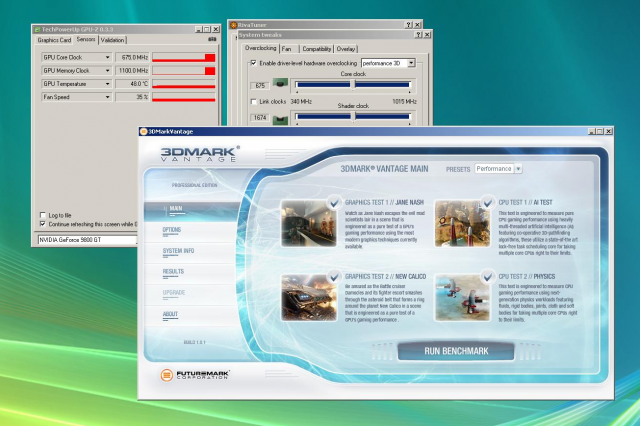Click the Core clock slider handle
640x426 pixels.
click(x=354, y=84)
